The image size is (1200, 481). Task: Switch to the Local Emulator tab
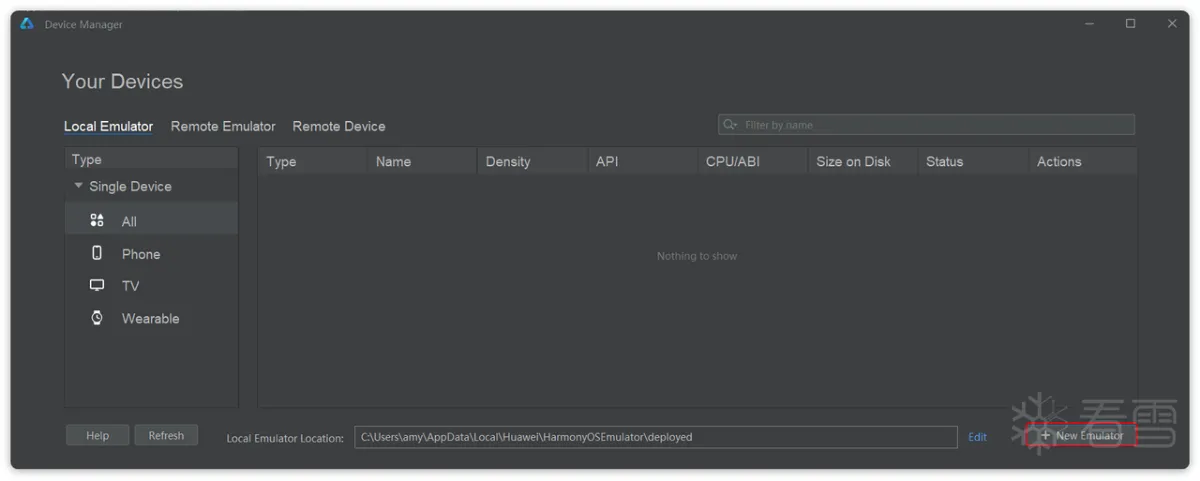coord(108,126)
